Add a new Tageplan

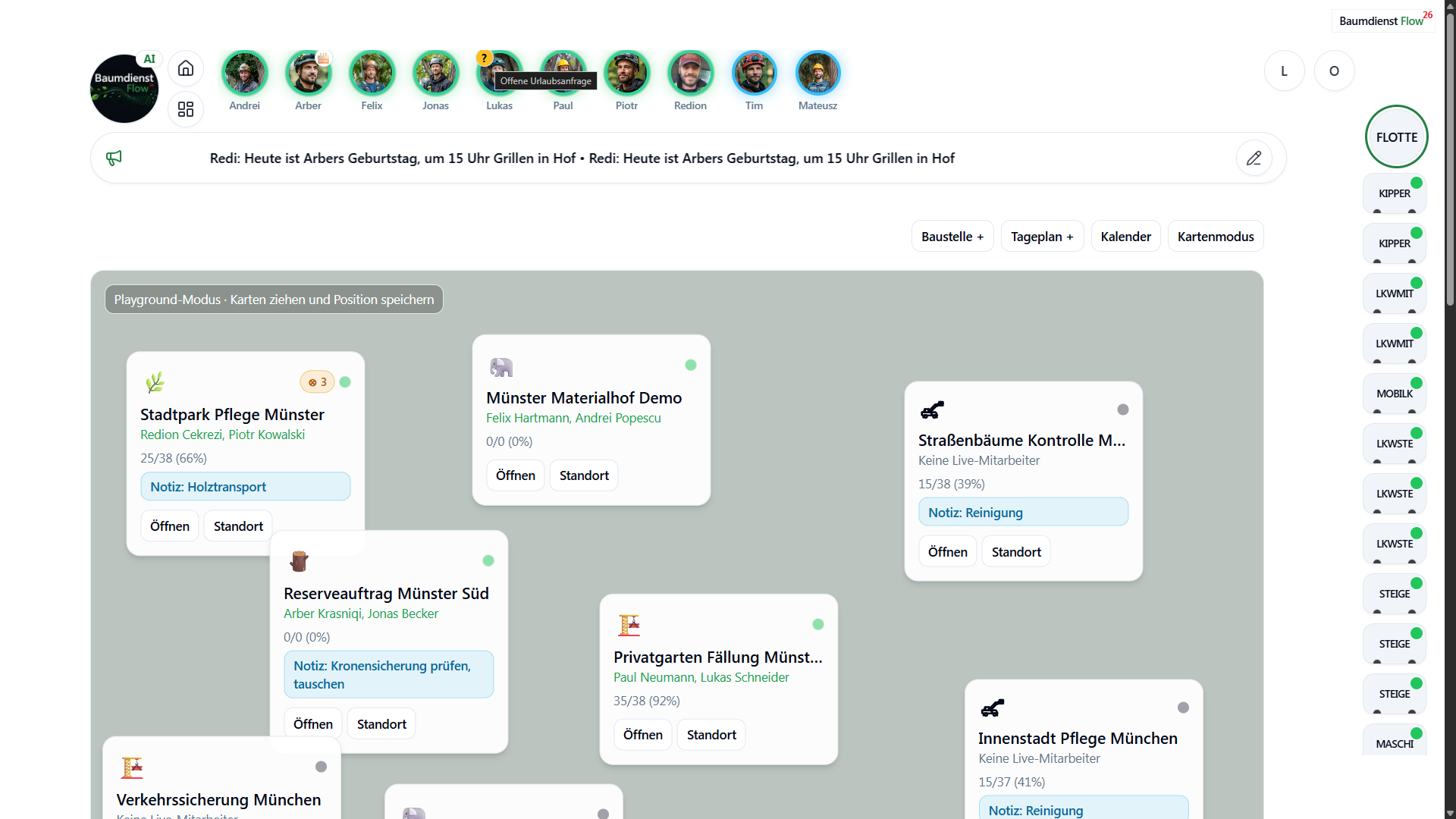1042,237
